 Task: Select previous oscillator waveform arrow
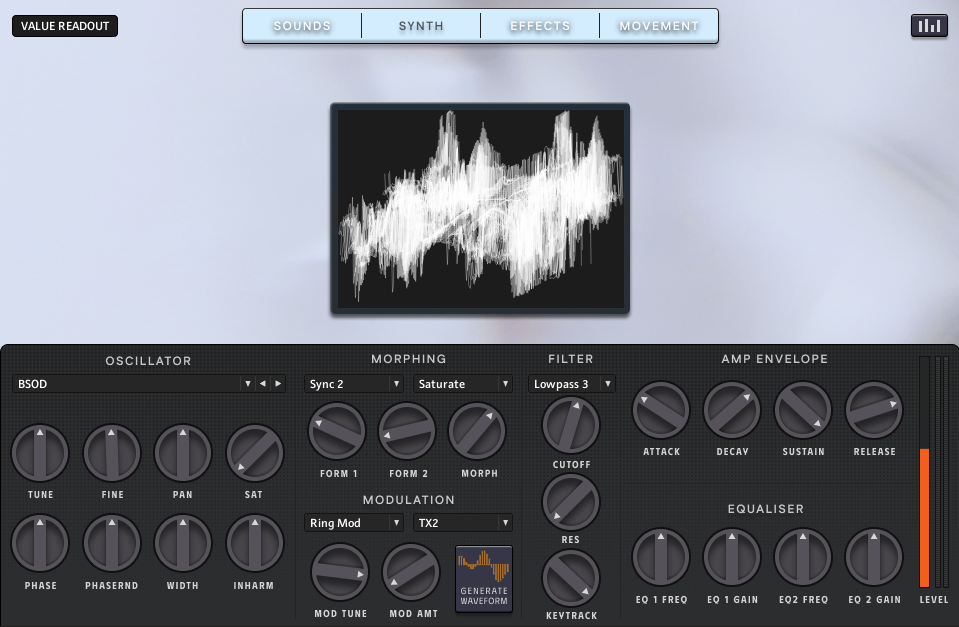coord(263,384)
